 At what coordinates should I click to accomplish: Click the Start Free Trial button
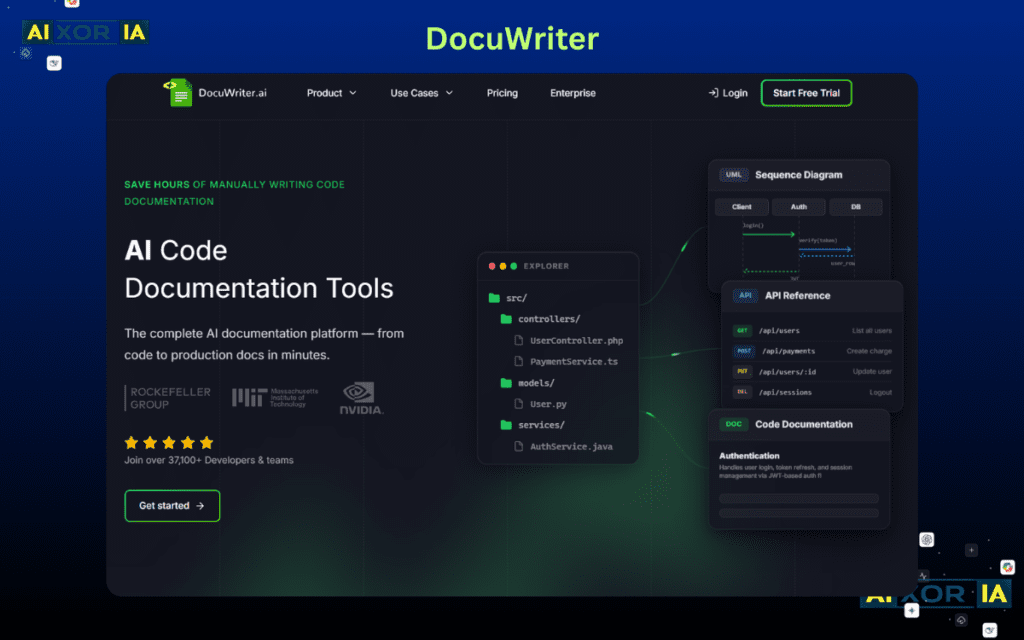tap(806, 92)
